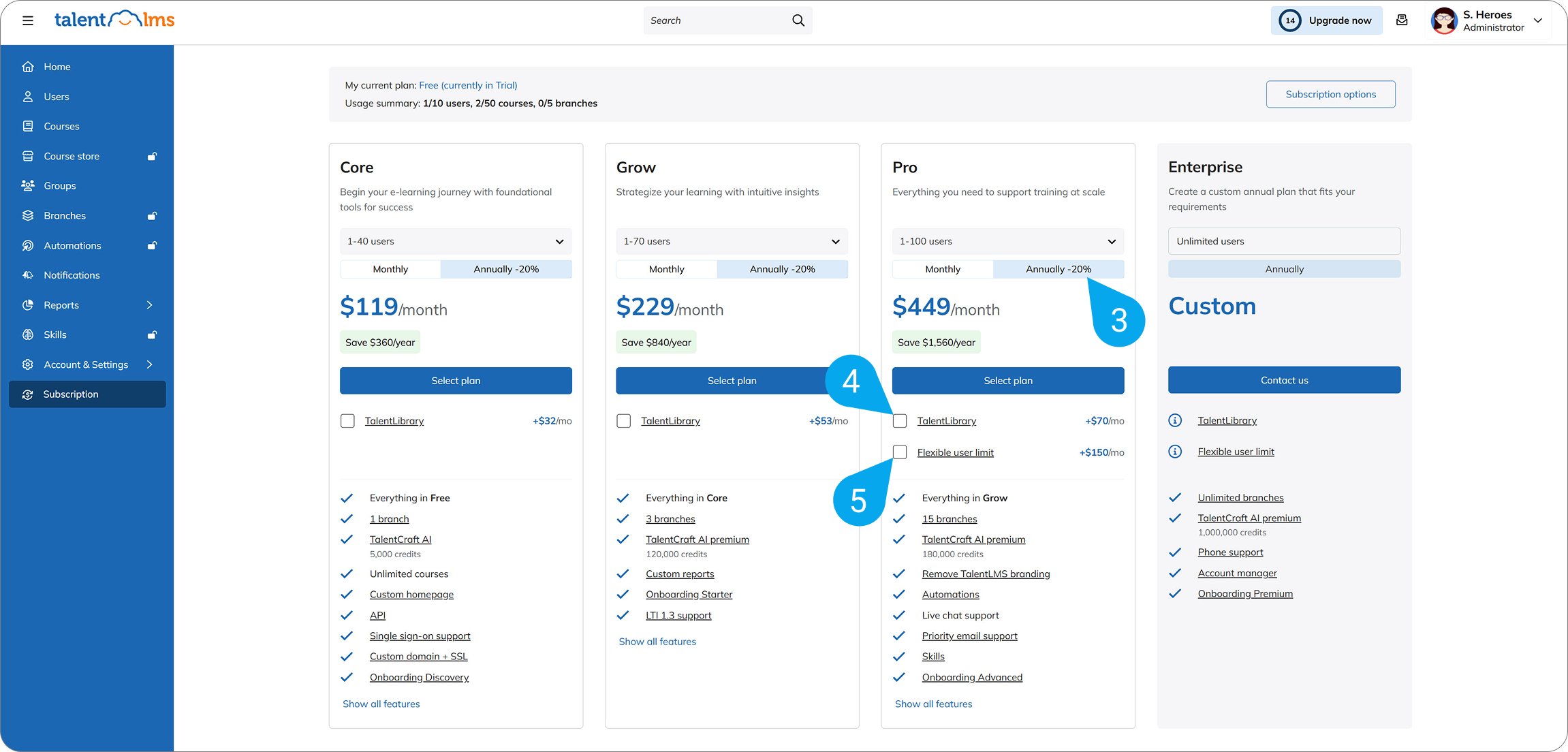Image resolution: width=1568 pixels, height=752 pixels.
Task: Click the Account & Settings gear icon
Action: coord(28,364)
